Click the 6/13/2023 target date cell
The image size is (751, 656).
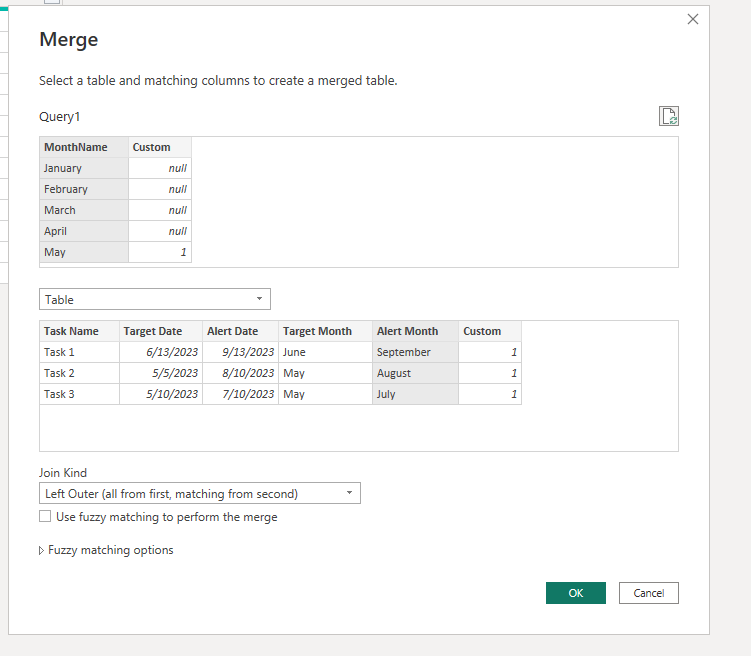coord(161,352)
